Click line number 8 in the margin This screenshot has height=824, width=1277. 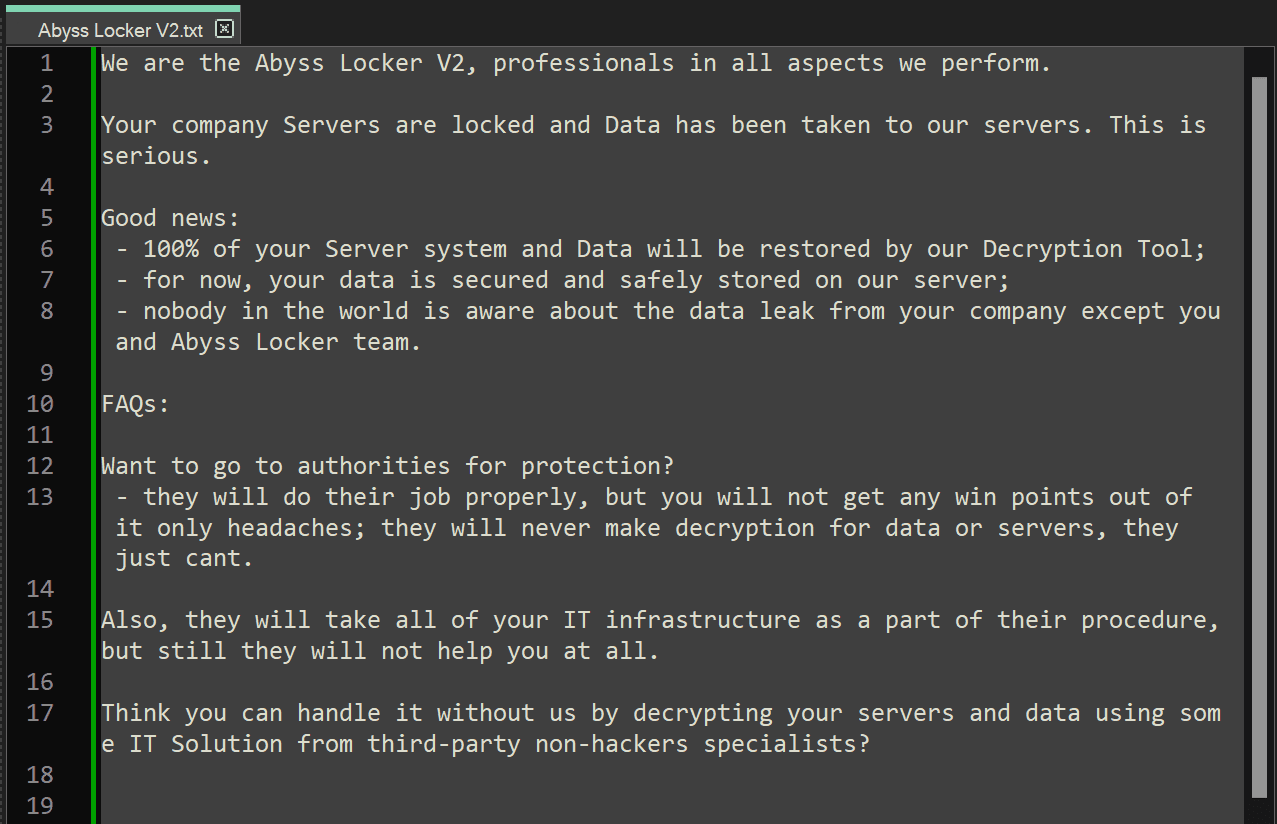point(46,311)
